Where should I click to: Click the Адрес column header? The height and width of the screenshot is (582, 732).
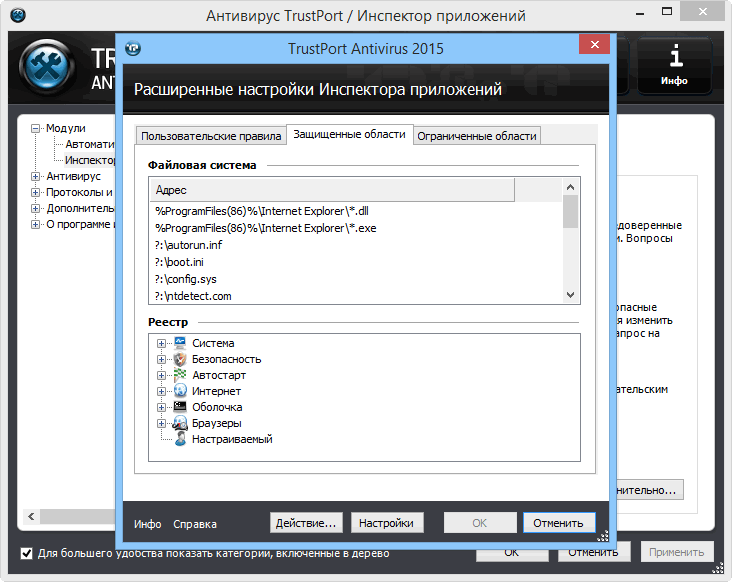332,190
